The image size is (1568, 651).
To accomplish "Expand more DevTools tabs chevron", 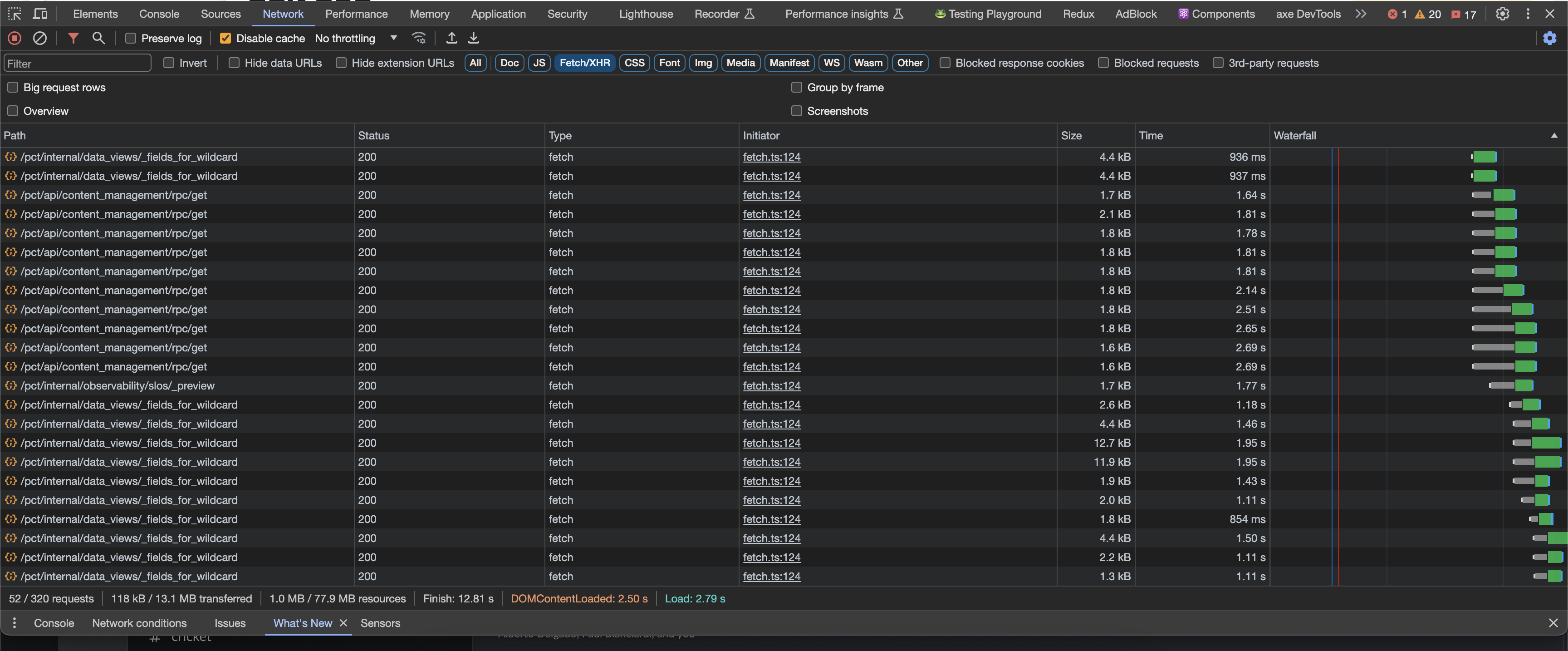I will tap(1361, 14).
